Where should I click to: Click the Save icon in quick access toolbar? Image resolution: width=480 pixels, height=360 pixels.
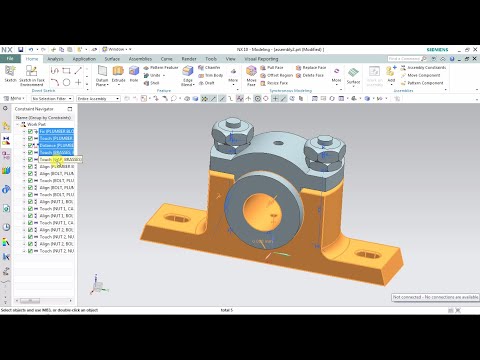[21, 49]
